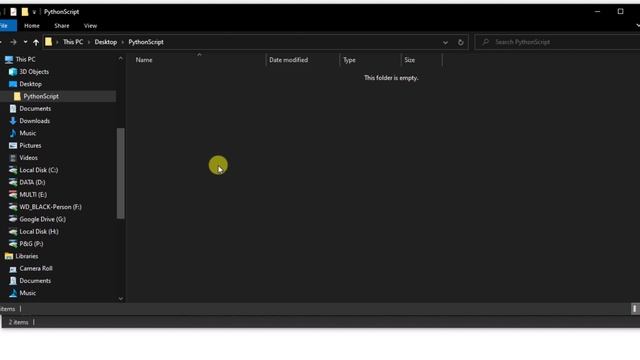640x360 pixels.
Task: Open Local Disk (C:) drive
Action: pos(39,170)
